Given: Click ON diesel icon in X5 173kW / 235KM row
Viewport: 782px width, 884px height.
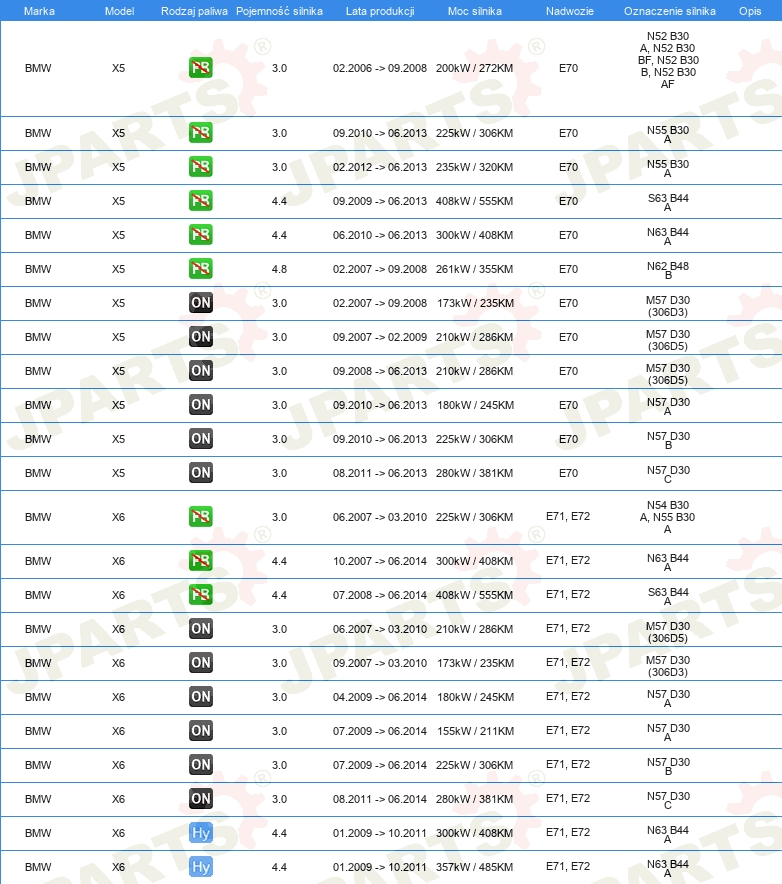Looking at the screenshot, I should [x=201, y=303].
